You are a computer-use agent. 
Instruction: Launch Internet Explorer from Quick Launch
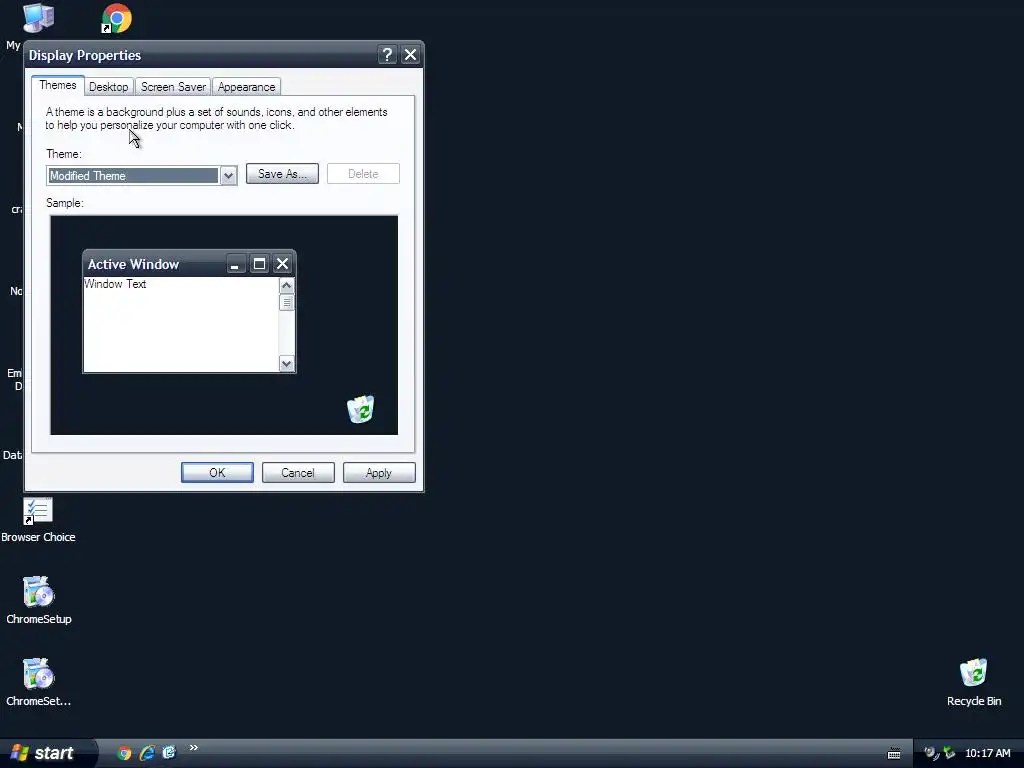coord(147,753)
